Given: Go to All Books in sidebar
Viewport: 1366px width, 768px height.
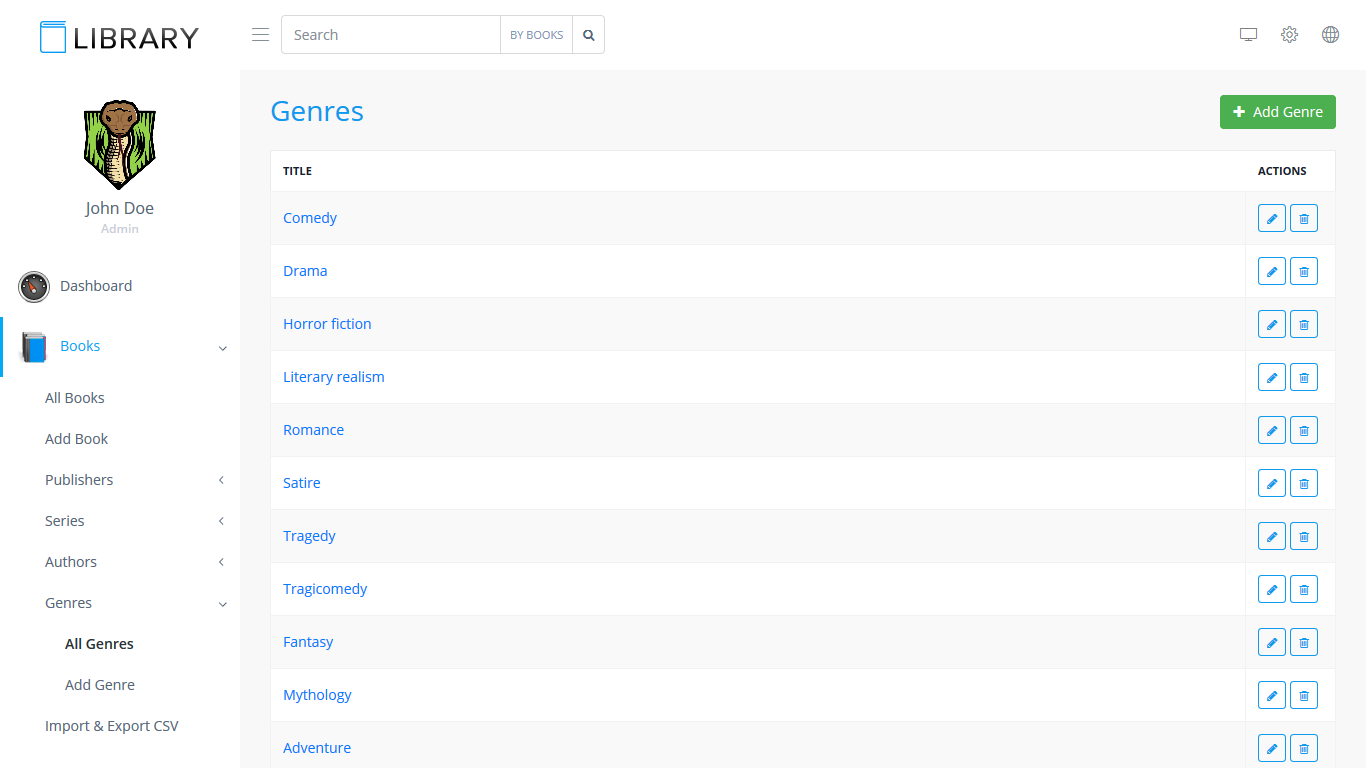Looking at the screenshot, I should coord(75,398).
